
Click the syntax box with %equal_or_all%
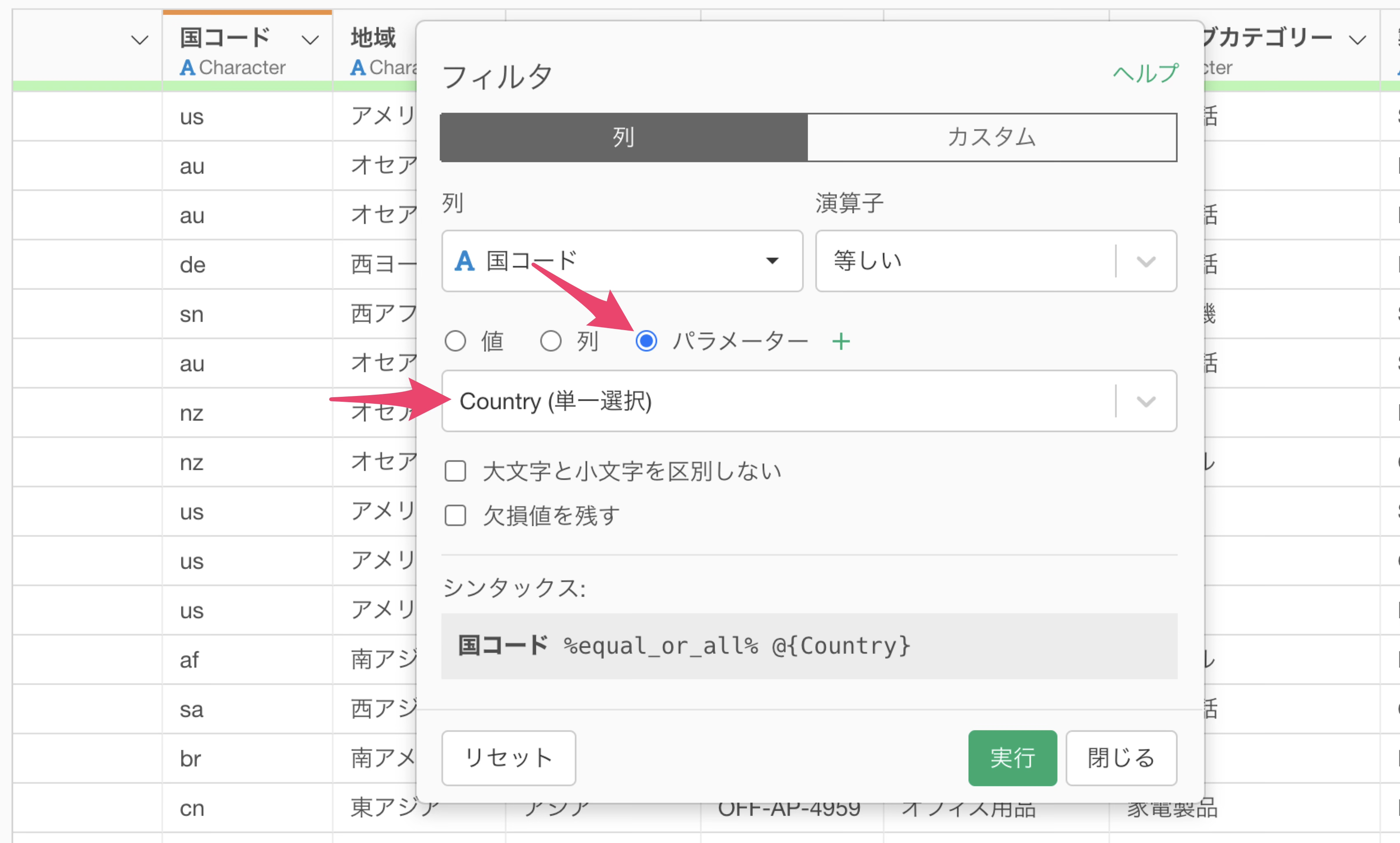click(x=809, y=646)
